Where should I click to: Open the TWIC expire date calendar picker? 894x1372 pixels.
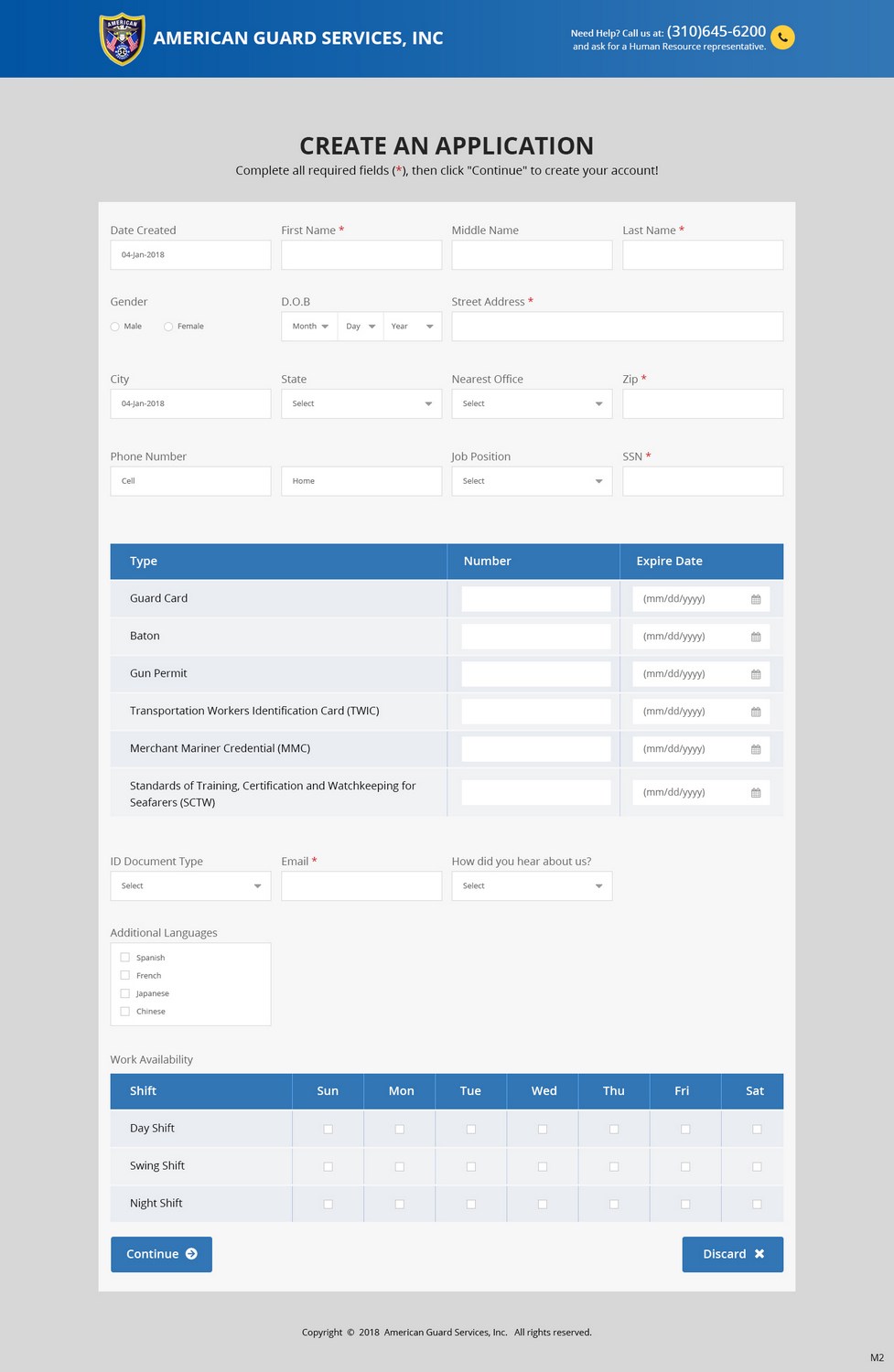coord(756,711)
